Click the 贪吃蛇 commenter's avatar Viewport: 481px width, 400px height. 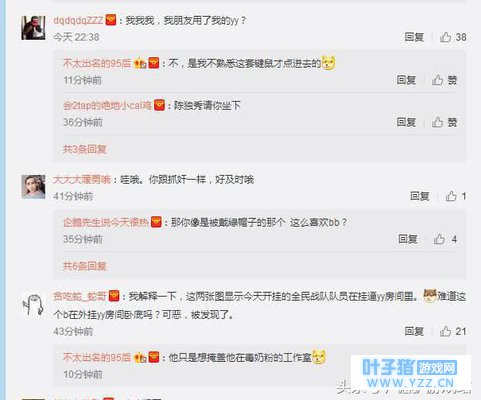33,304
